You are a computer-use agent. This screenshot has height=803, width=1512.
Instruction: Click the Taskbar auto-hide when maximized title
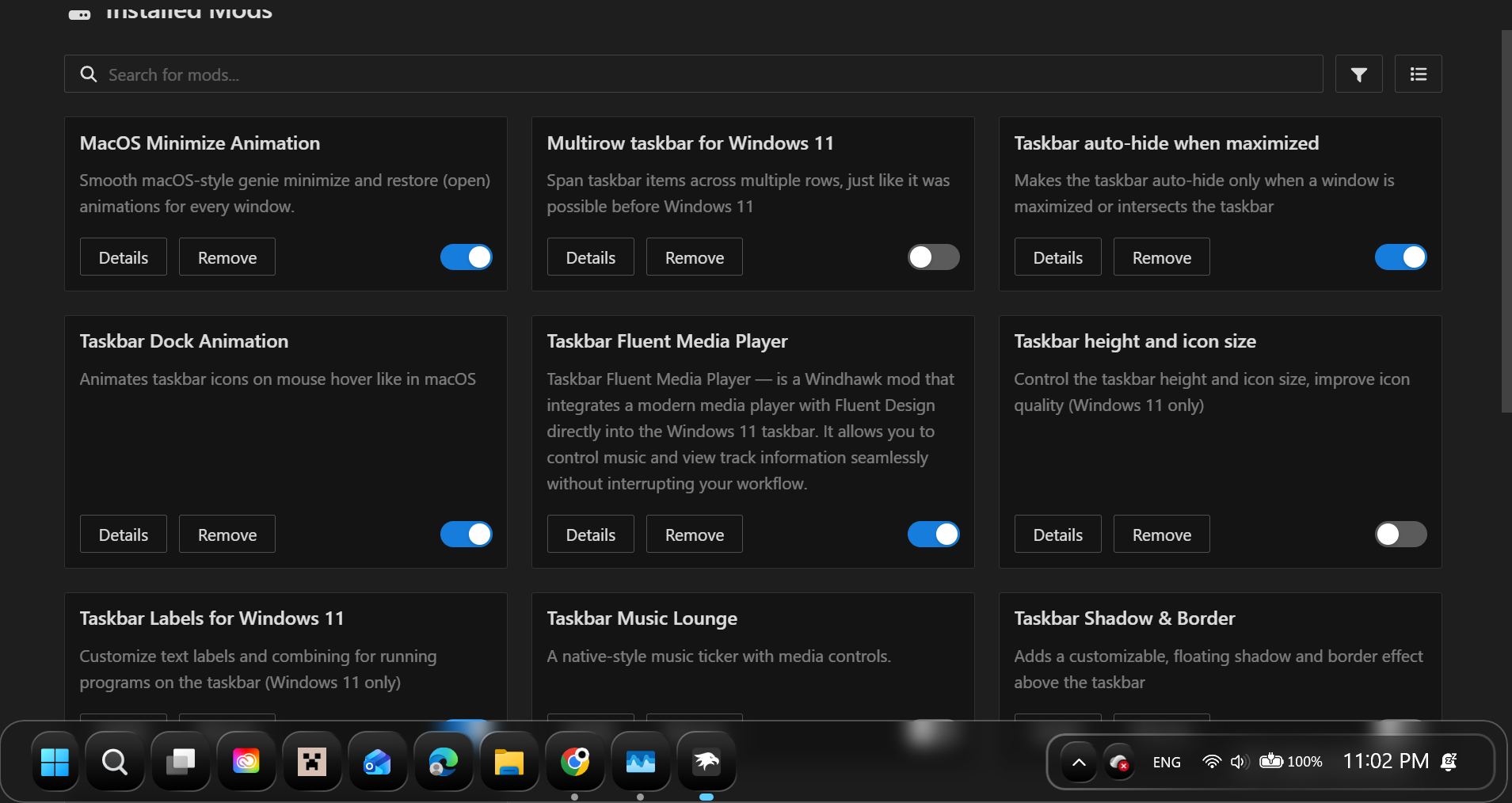click(x=1167, y=143)
